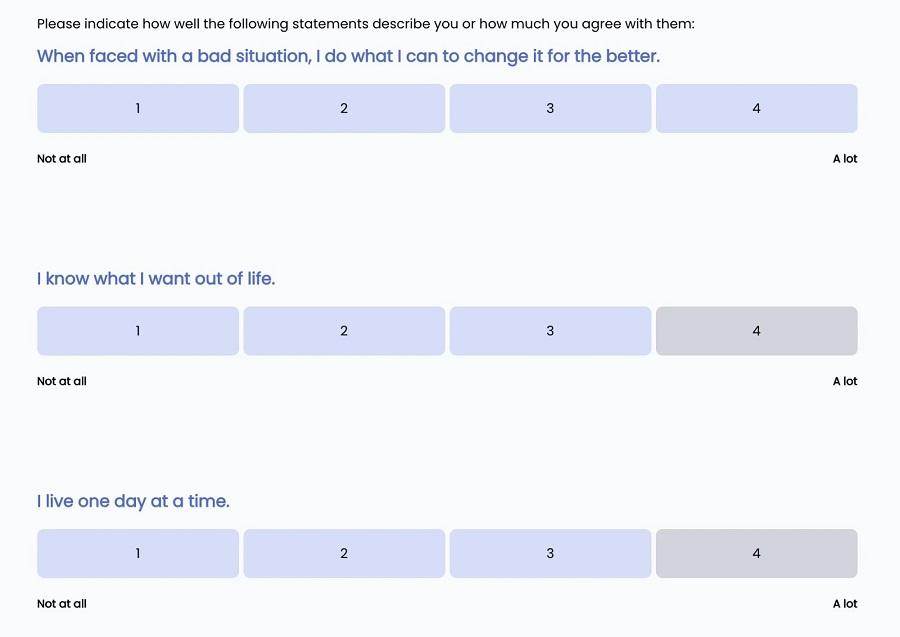Pick 3 for "I know what I want"
The image size is (900, 637).
point(550,331)
